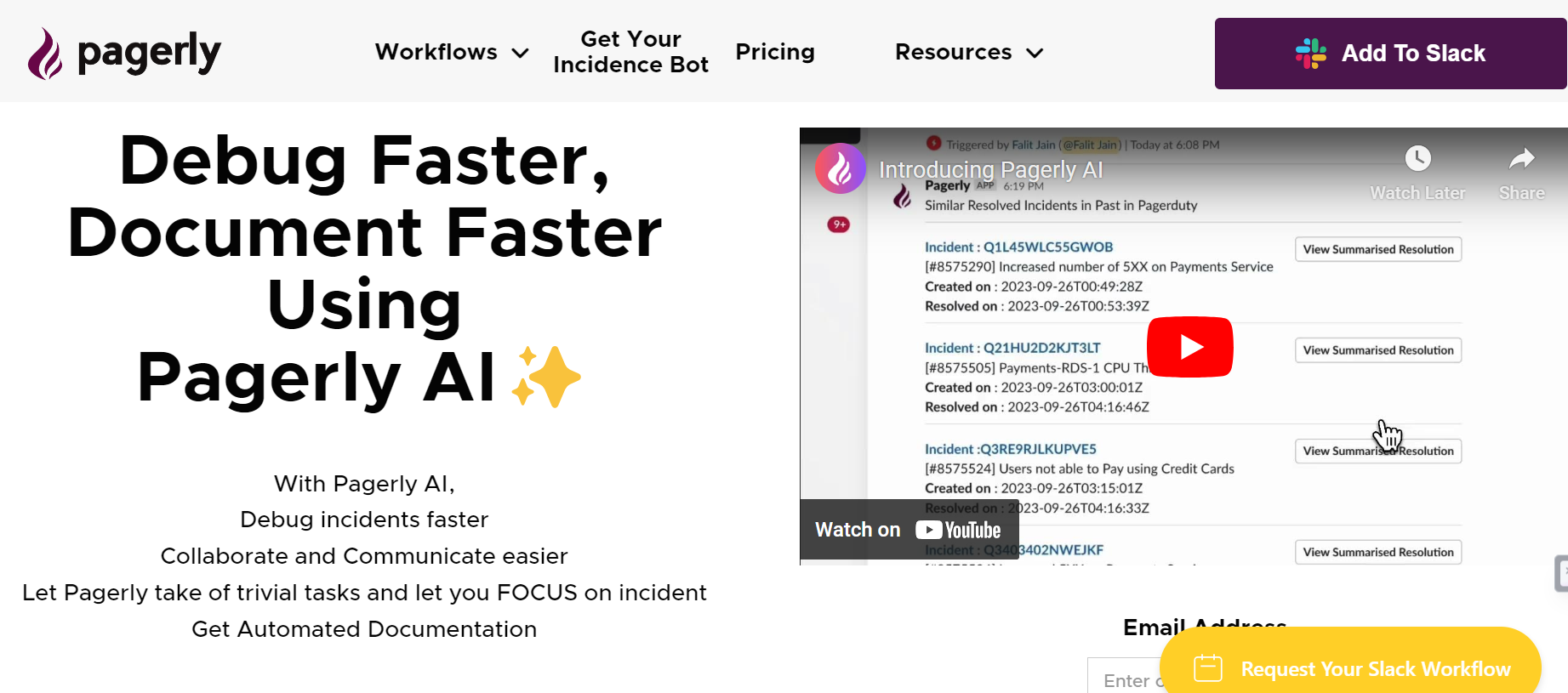
Task: Expand the Resources dropdown chevron
Action: [1035, 54]
